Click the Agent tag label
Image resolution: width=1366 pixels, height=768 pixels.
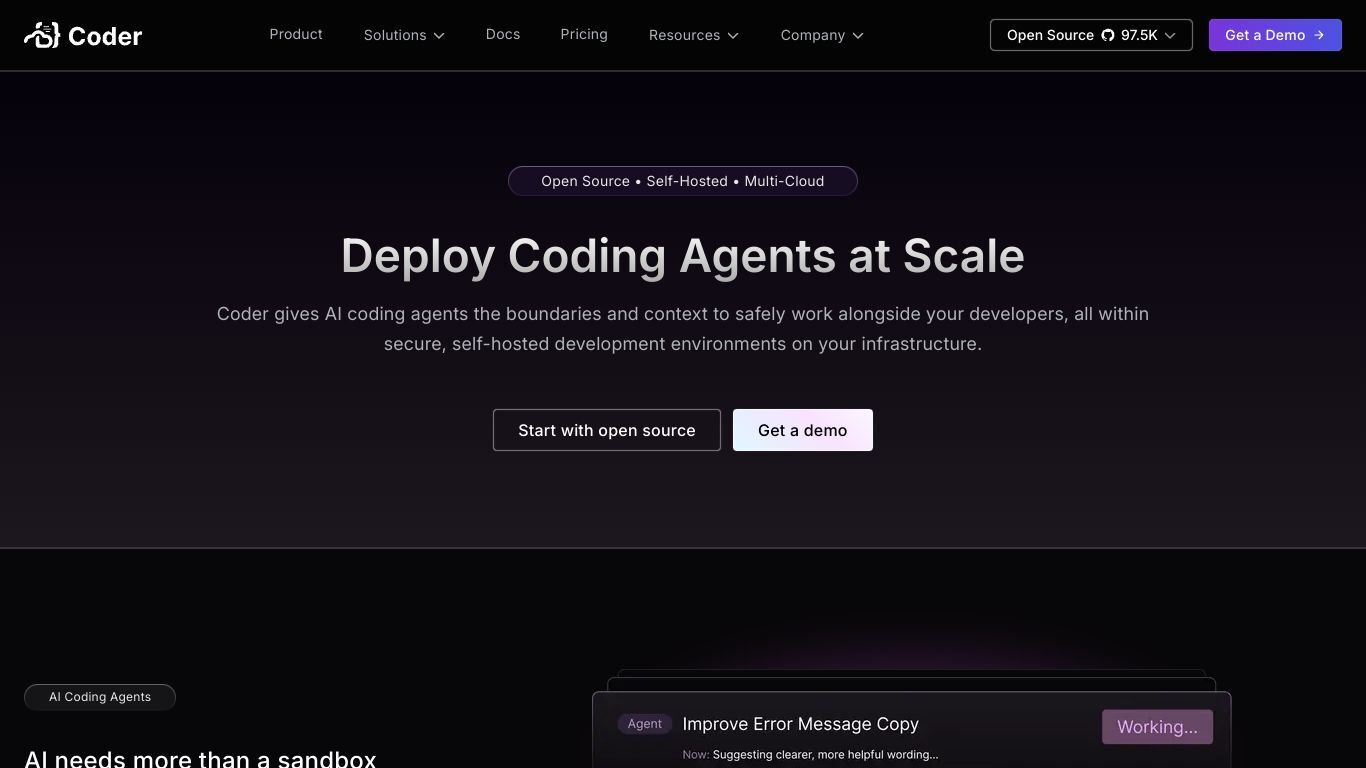(645, 724)
